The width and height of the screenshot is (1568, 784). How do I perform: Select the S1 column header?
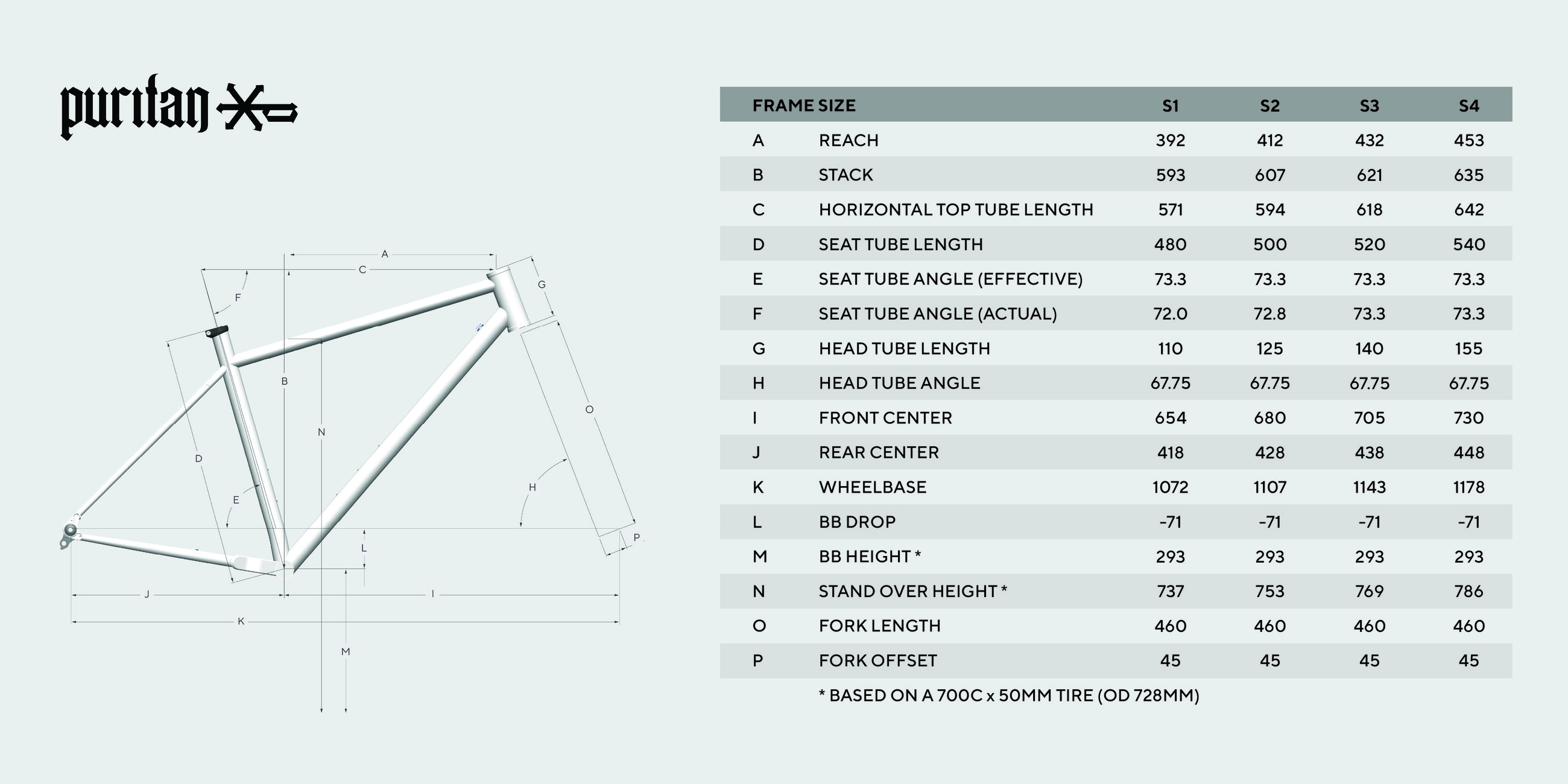1170,106
